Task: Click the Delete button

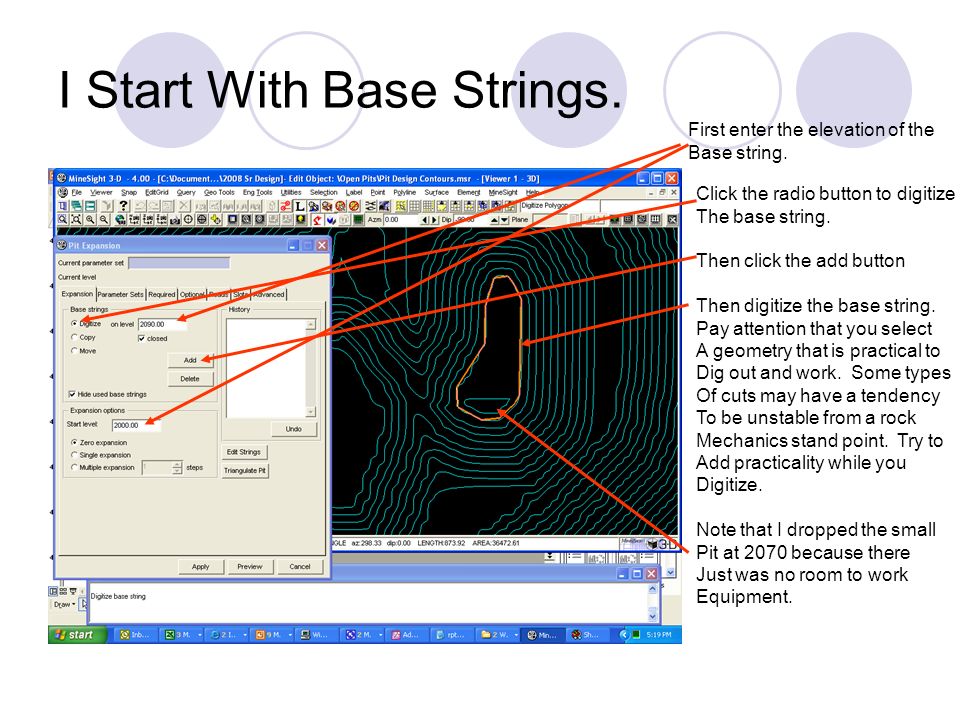Action: click(190, 378)
